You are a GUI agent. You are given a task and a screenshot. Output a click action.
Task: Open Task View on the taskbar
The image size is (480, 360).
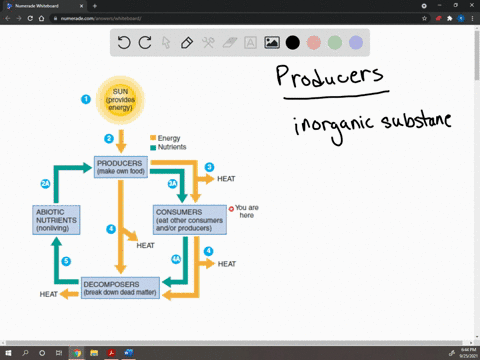tap(59, 353)
